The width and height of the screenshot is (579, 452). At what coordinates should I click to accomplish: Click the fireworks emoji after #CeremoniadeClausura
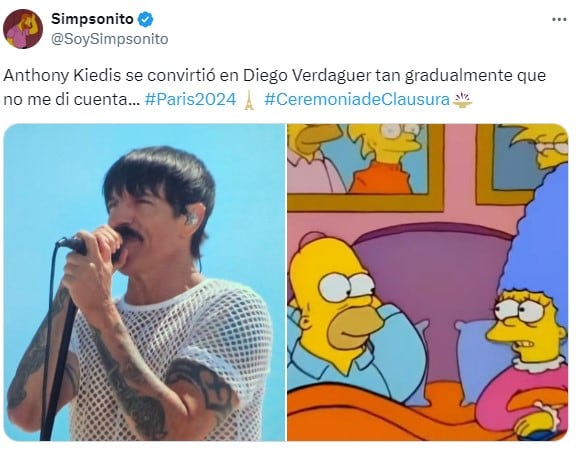click(462, 100)
